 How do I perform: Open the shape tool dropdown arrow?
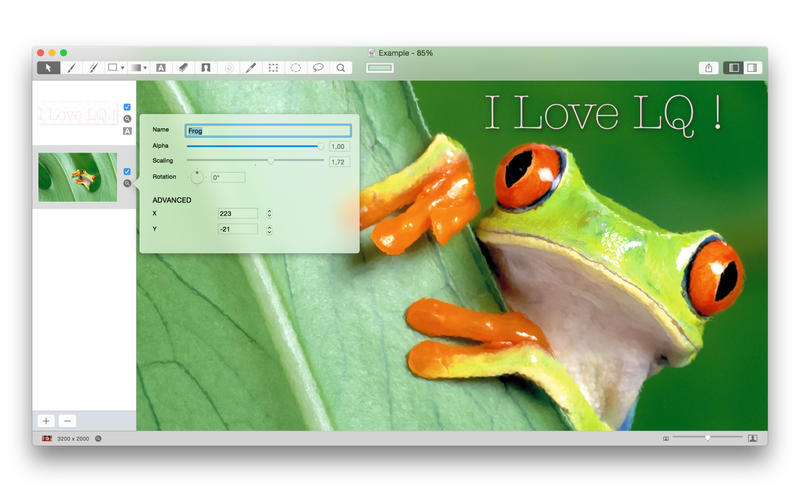123,68
